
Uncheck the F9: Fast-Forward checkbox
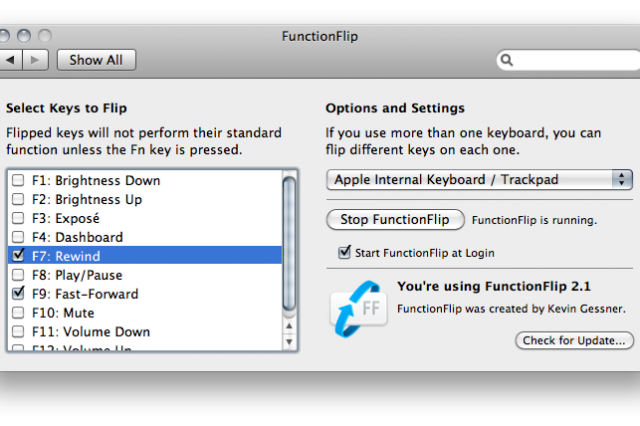pos(18,294)
